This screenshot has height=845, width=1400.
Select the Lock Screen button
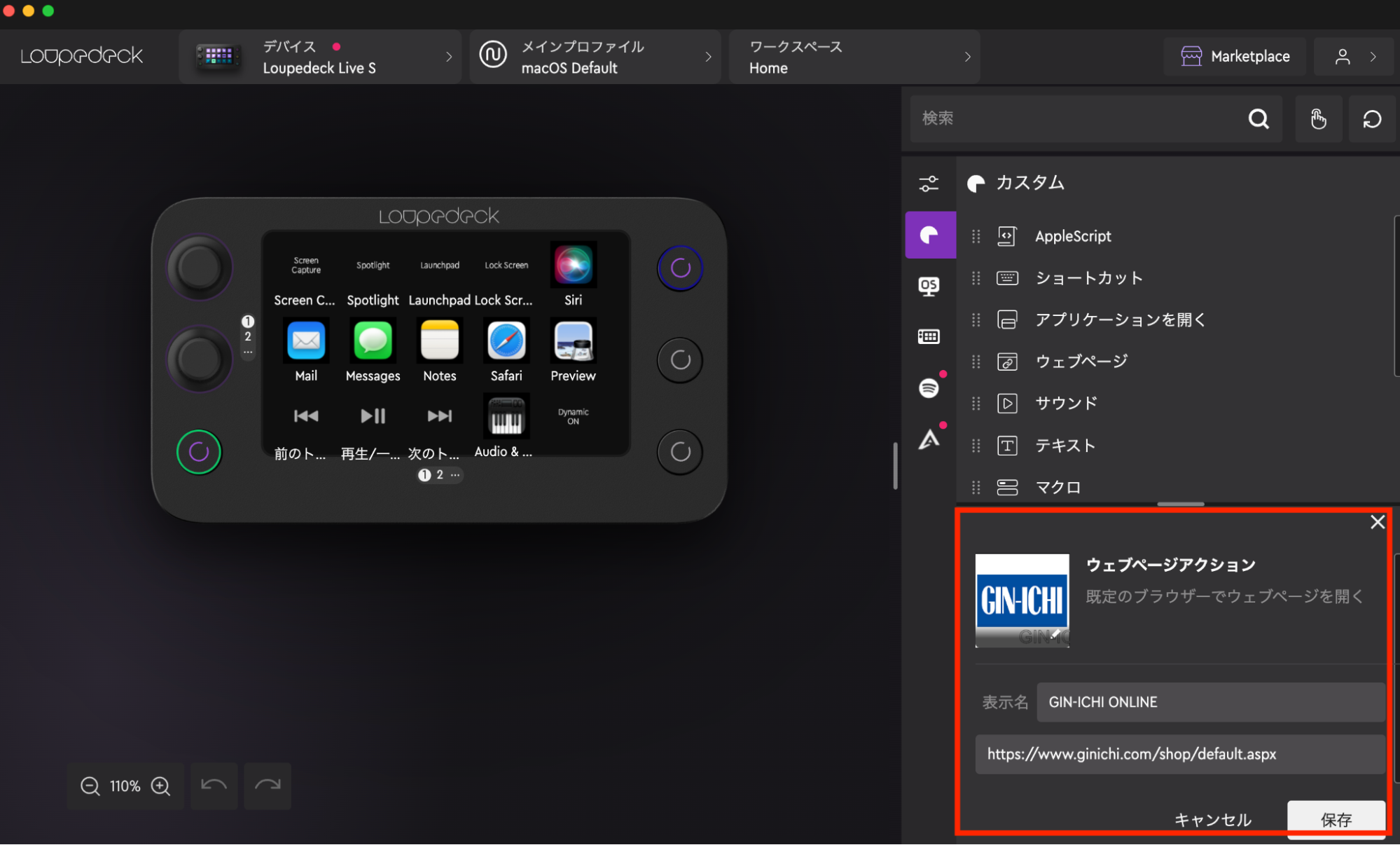pos(506,266)
